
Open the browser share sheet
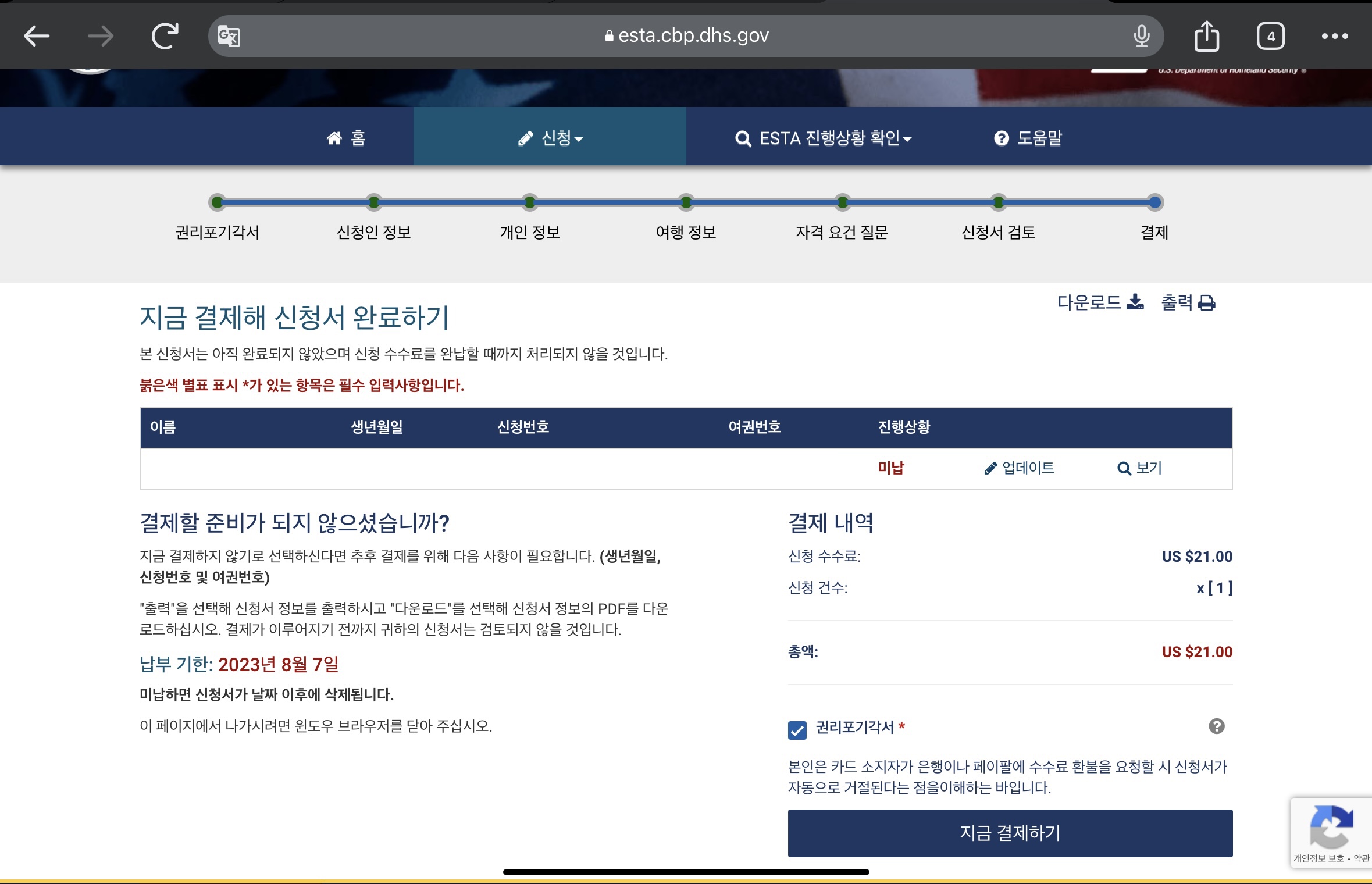point(1206,36)
